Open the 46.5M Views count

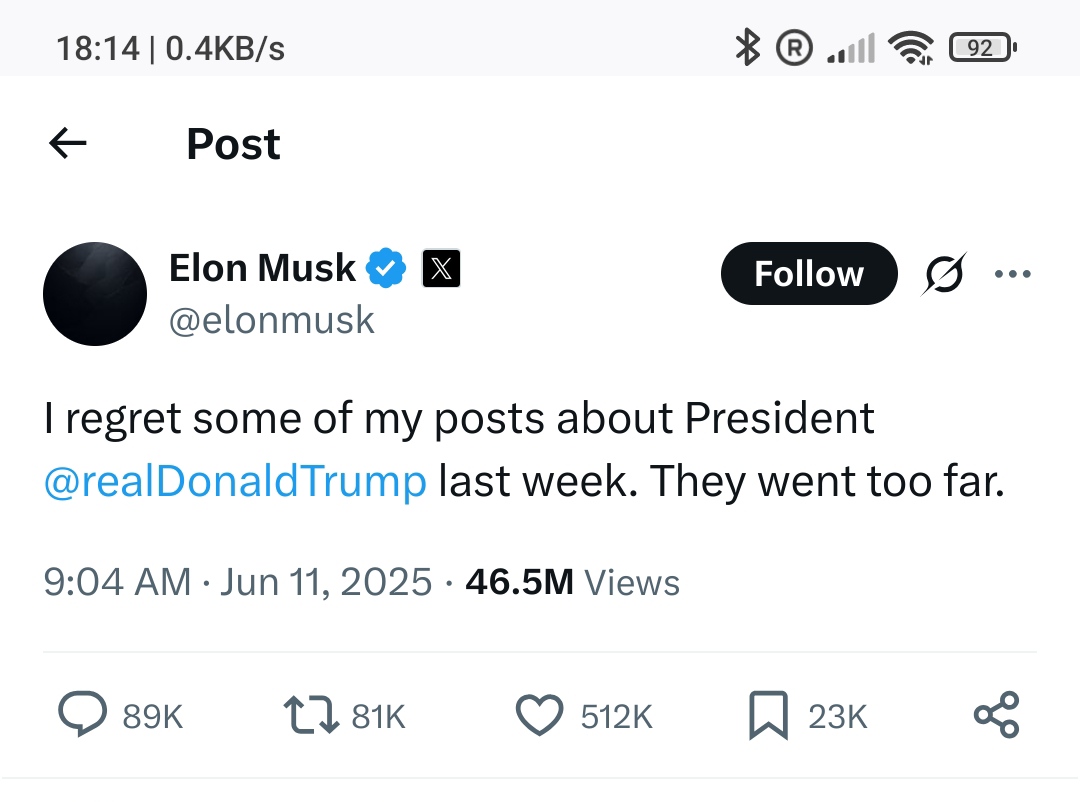[572, 582]
